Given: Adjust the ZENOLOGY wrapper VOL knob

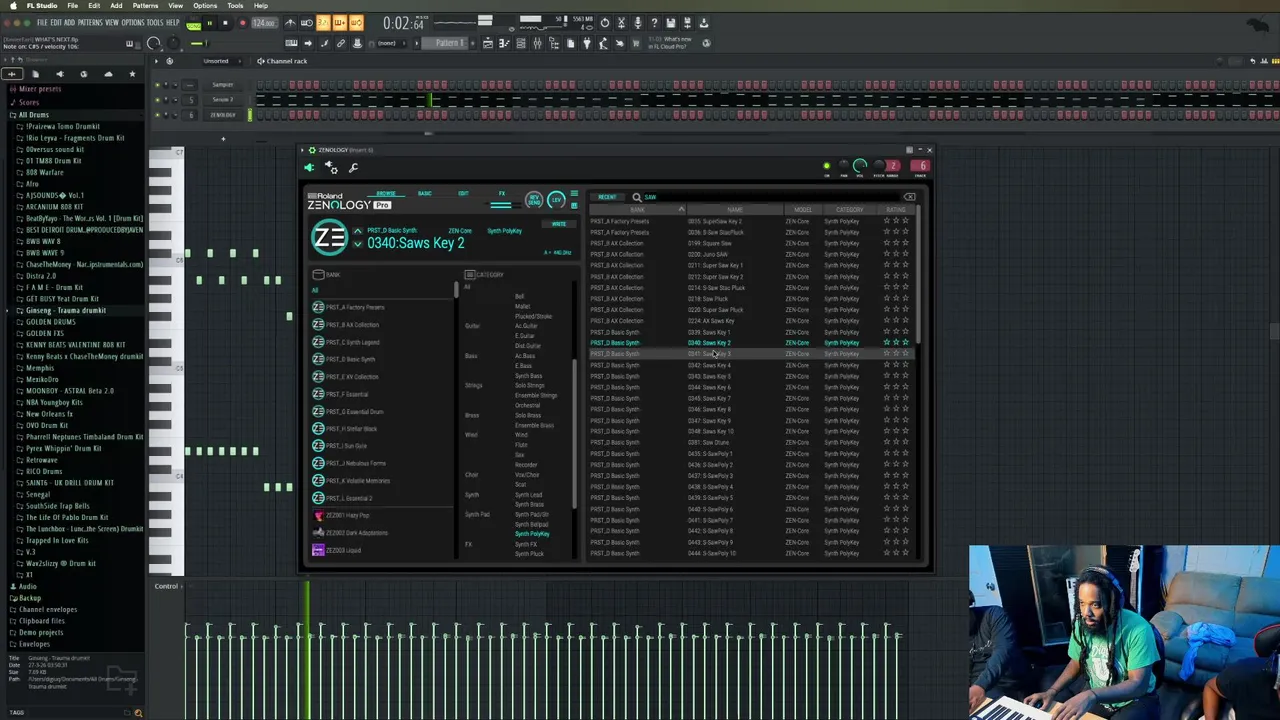Looking at the screenshot, I should coord(860,165).
